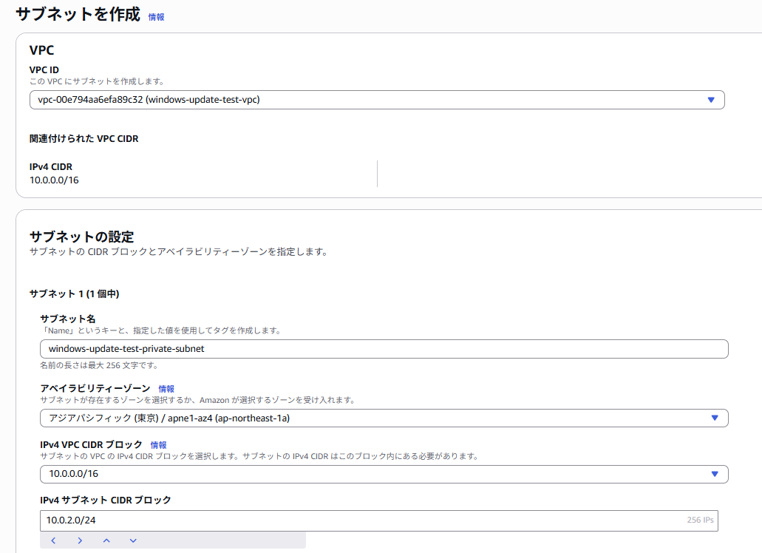Click 情報 link next to アベイラビリティーゾーン

click(166, 389)
